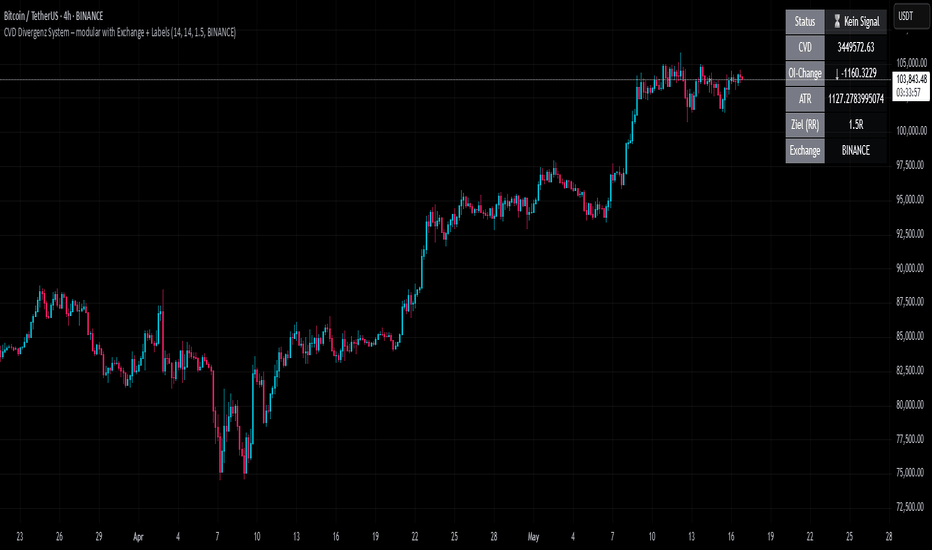
Task: Click the 72,500.00 price axis label
Action: tap(910, 507)
